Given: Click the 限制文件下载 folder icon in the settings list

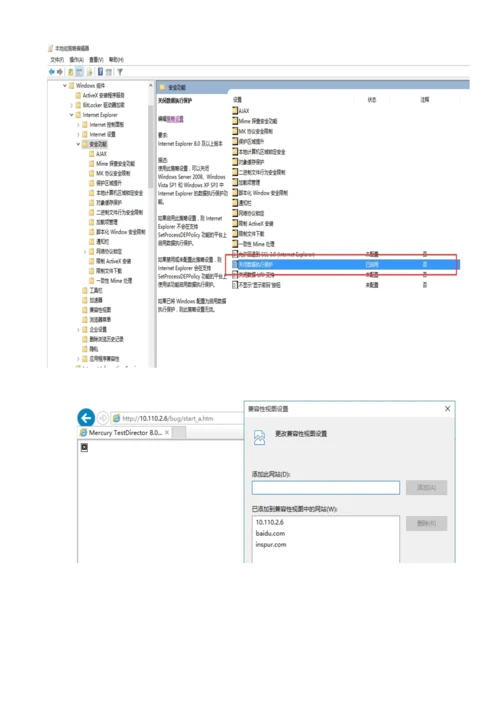Looking at the screenshot, I should (x=235, y=234).
